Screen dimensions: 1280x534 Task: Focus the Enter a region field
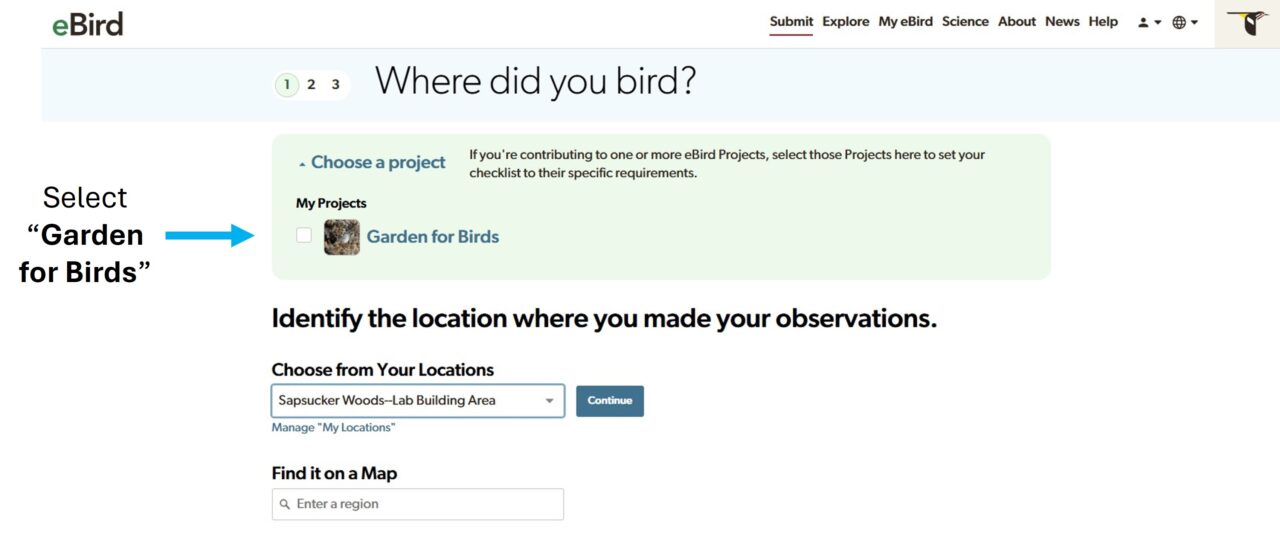click(x=418, y=504)
